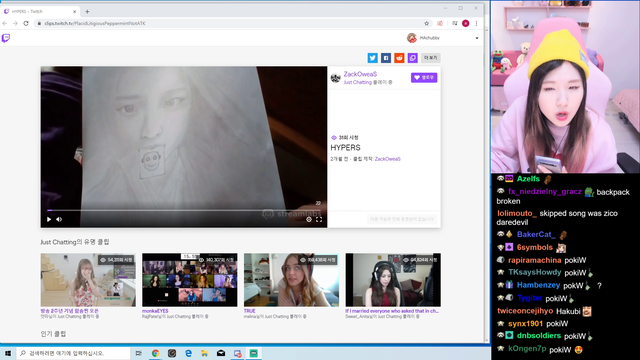Share the clip on Reddit
640x360 pixels.
[x=399, y=58]
